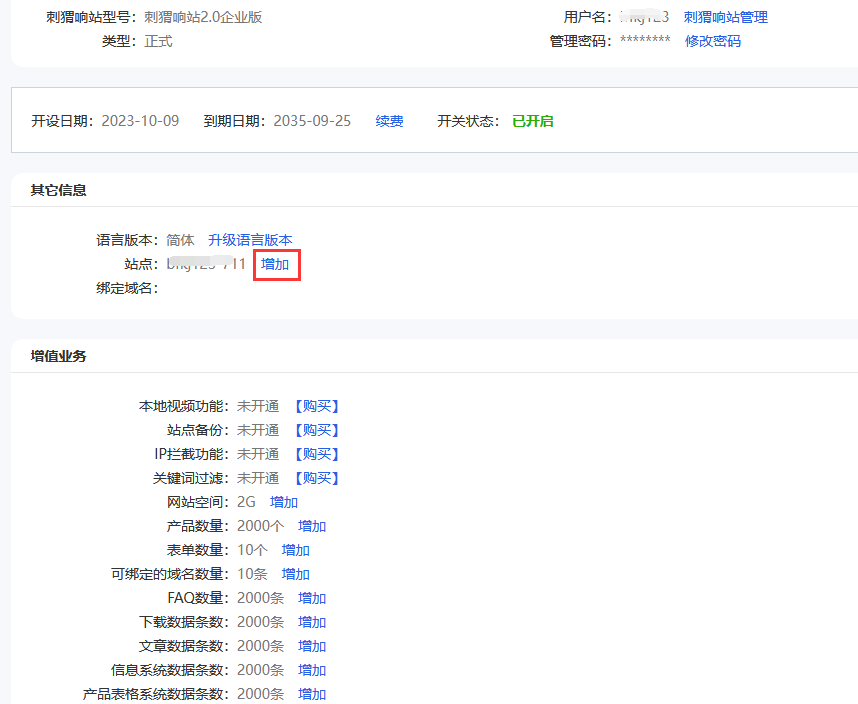
Task: Click 修改密码 to change the admin password
Action: click(x=712, y=41)
